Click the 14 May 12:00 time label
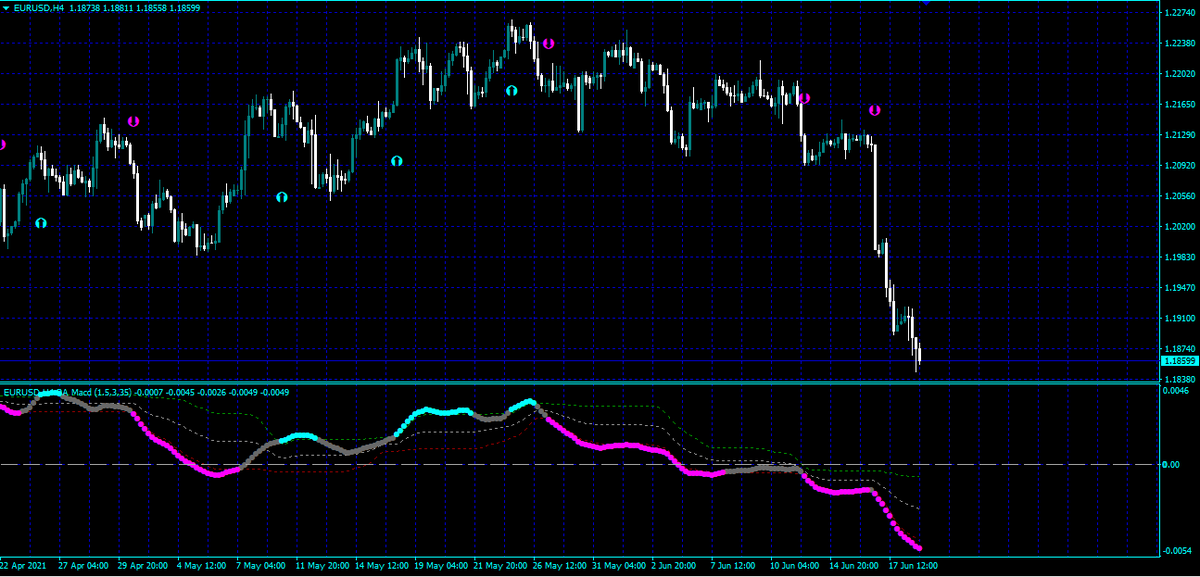Image resolution: width=1200 pixels, height=577 pixels. pyautogui.click(x=381, y=566)
